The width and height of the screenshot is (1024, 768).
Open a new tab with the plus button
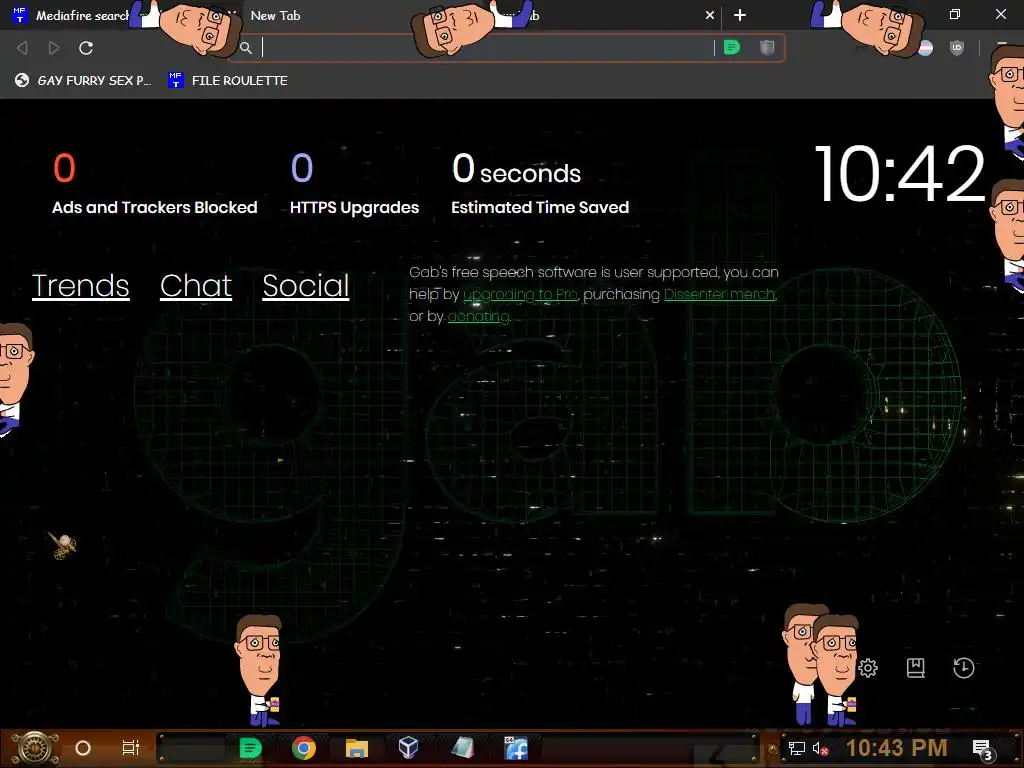click(740, 15)
